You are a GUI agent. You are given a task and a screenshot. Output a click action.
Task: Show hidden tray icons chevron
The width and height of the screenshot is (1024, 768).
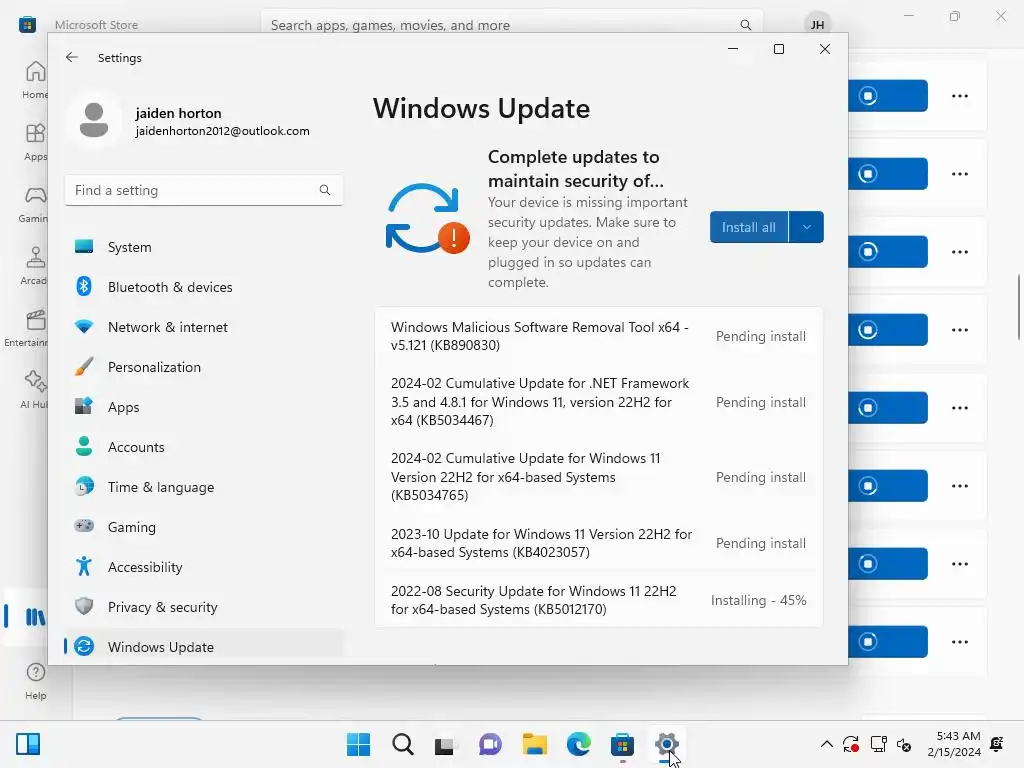[x=826, y=744]
